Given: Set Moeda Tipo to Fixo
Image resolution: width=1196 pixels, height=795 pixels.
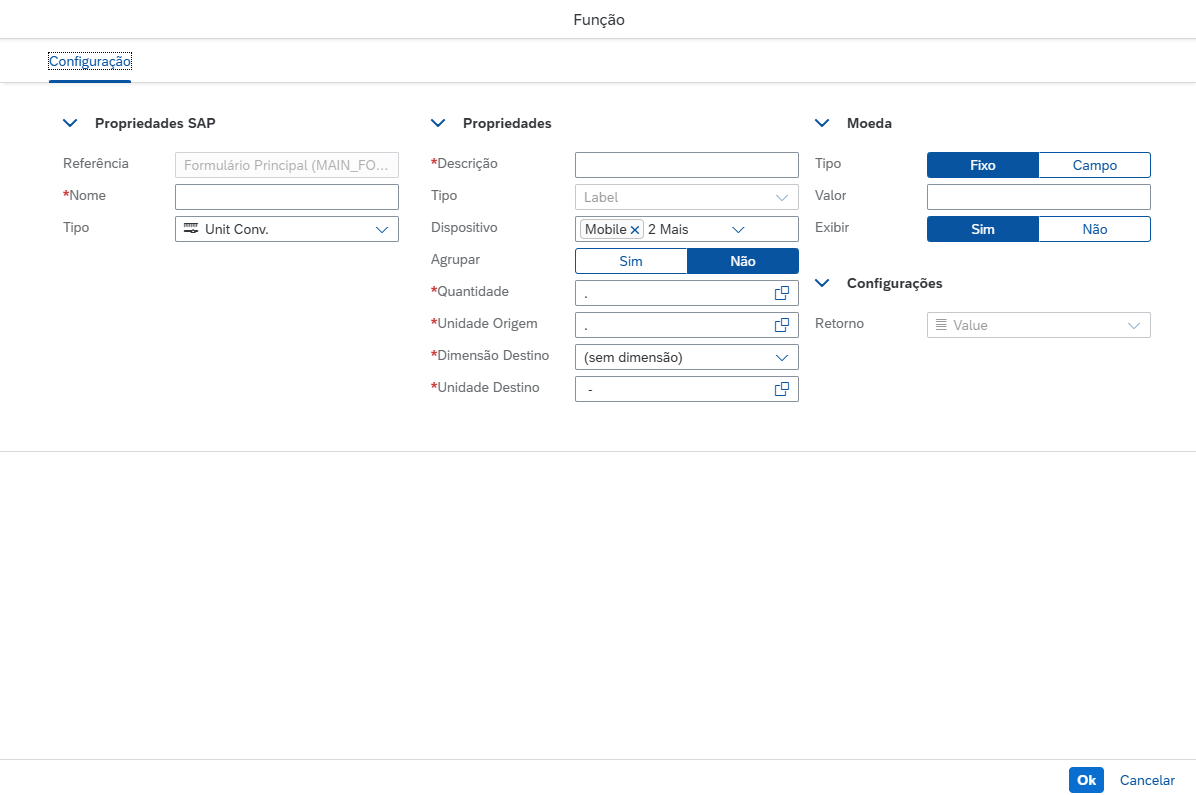Looking at the screenshot, I should coord(982,165).
